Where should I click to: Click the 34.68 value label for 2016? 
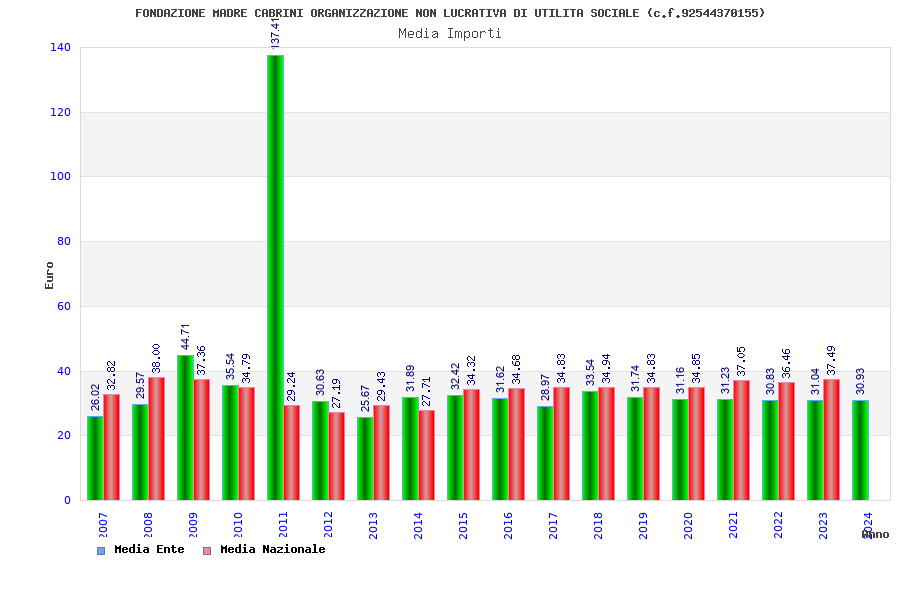[517, 369]
